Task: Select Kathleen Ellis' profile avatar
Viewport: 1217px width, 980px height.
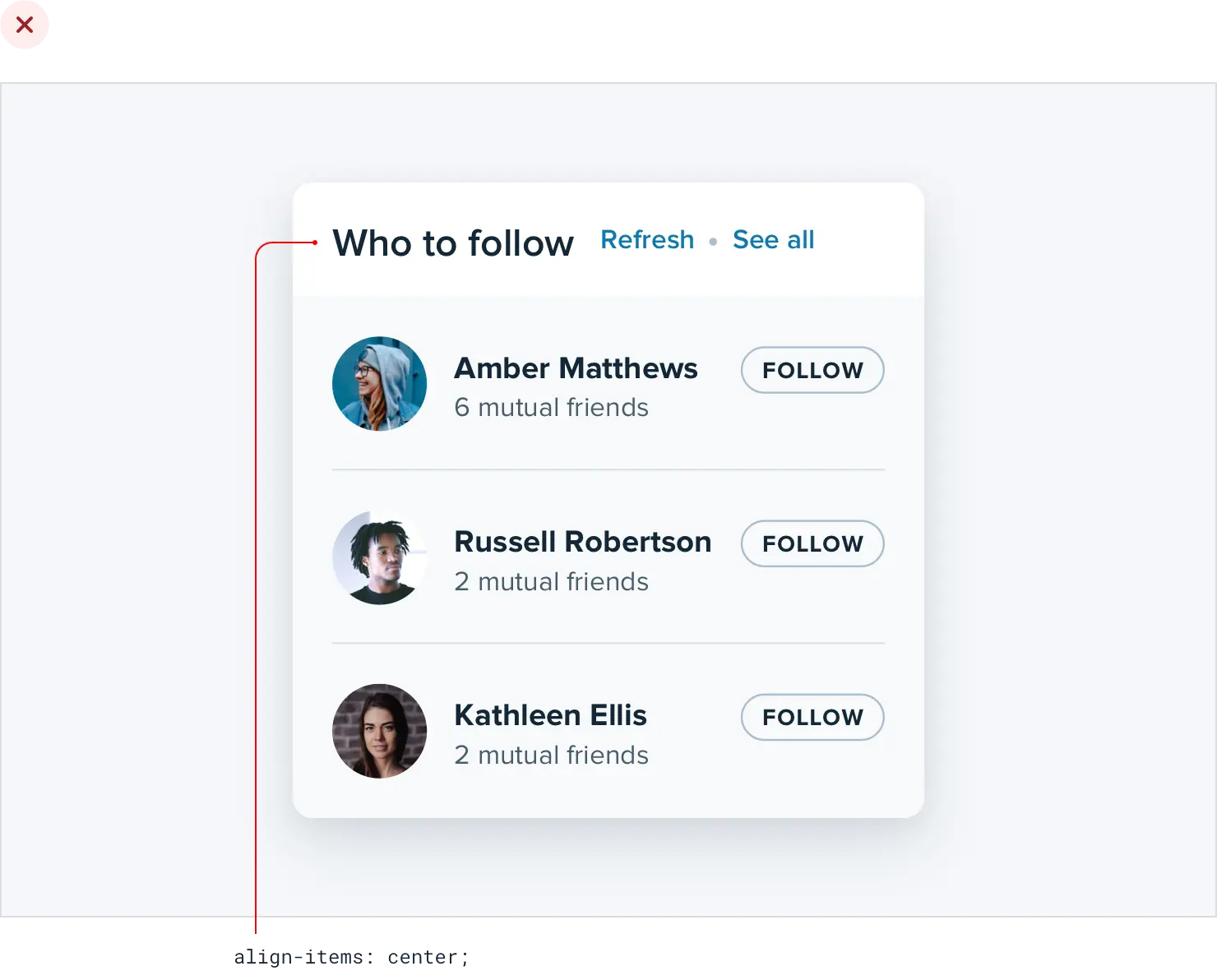Action: [x=379, y=731]
